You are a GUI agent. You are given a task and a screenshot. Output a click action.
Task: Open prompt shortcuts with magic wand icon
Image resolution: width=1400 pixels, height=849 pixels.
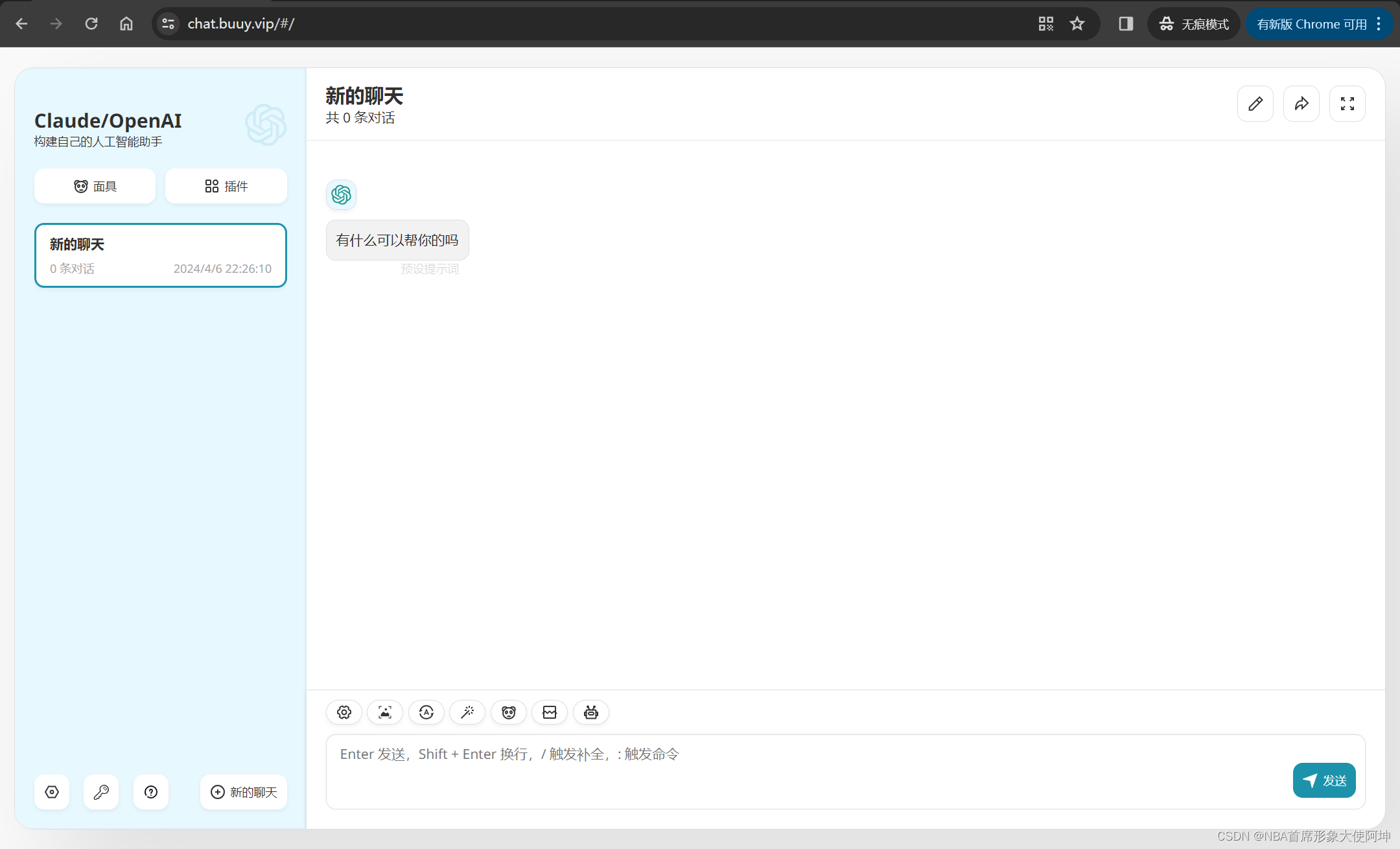pos(467,712)
